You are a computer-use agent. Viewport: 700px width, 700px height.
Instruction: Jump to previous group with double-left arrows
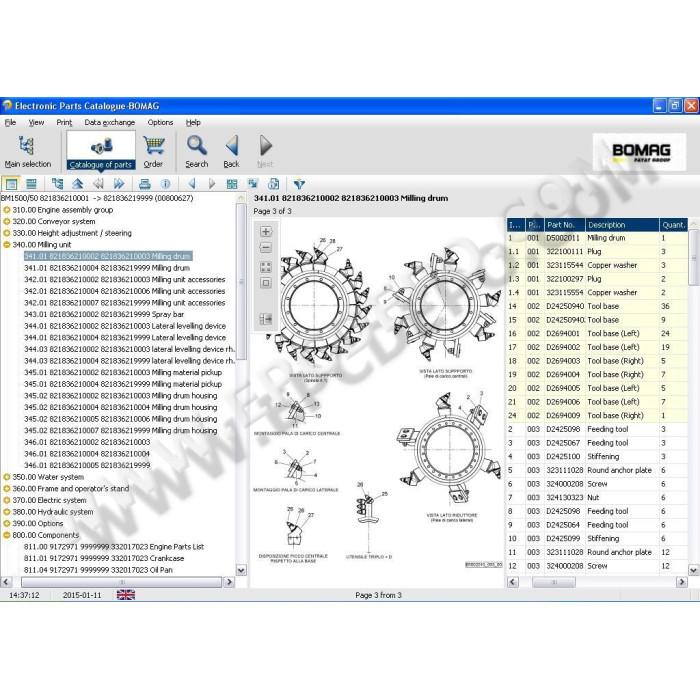[98, 183]
